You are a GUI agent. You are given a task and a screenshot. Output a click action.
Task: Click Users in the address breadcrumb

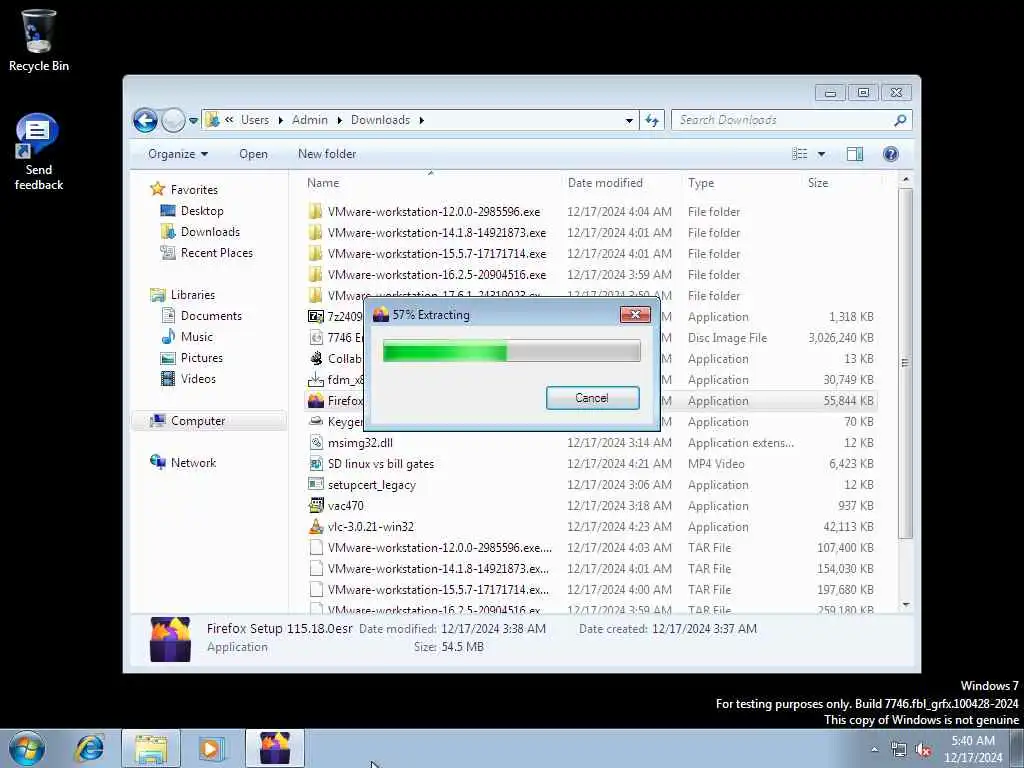255,120
